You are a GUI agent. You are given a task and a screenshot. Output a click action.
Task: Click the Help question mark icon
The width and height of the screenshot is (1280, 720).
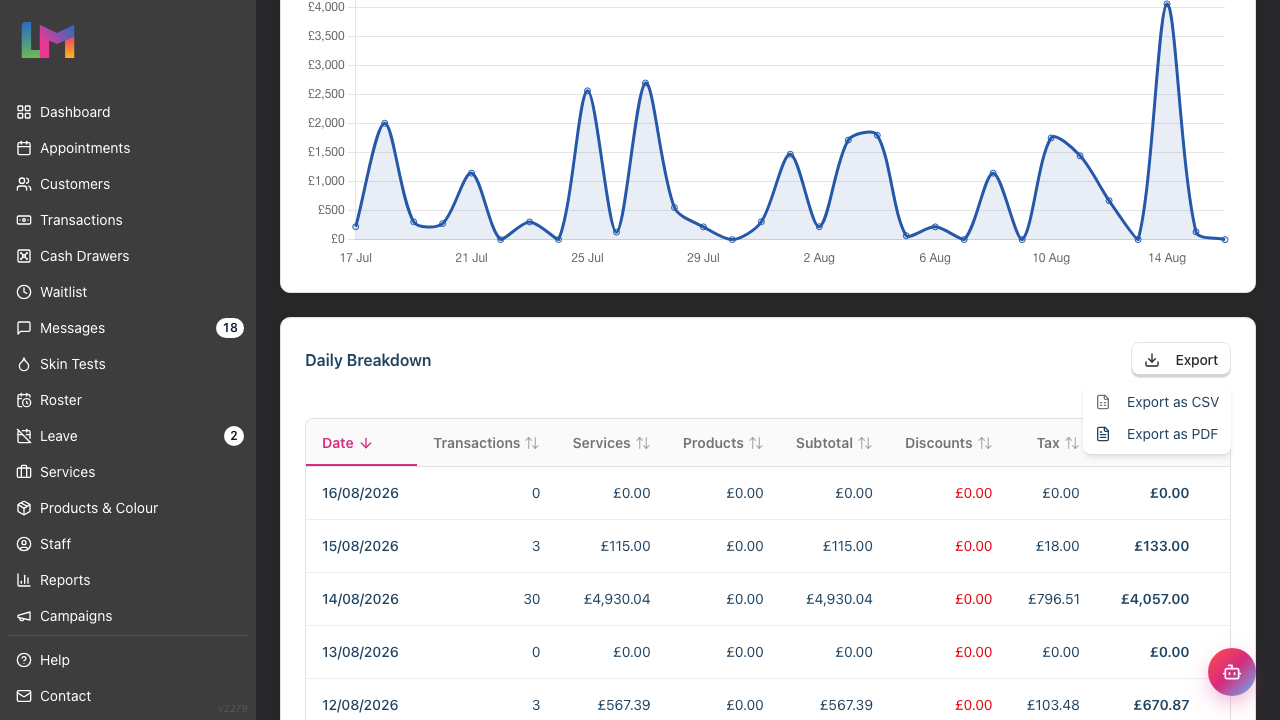24,660
